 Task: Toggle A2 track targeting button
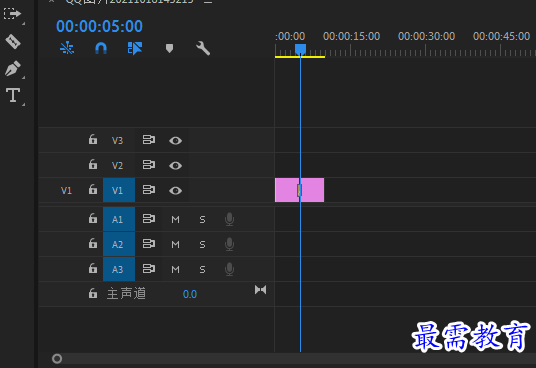pos(119,244)
